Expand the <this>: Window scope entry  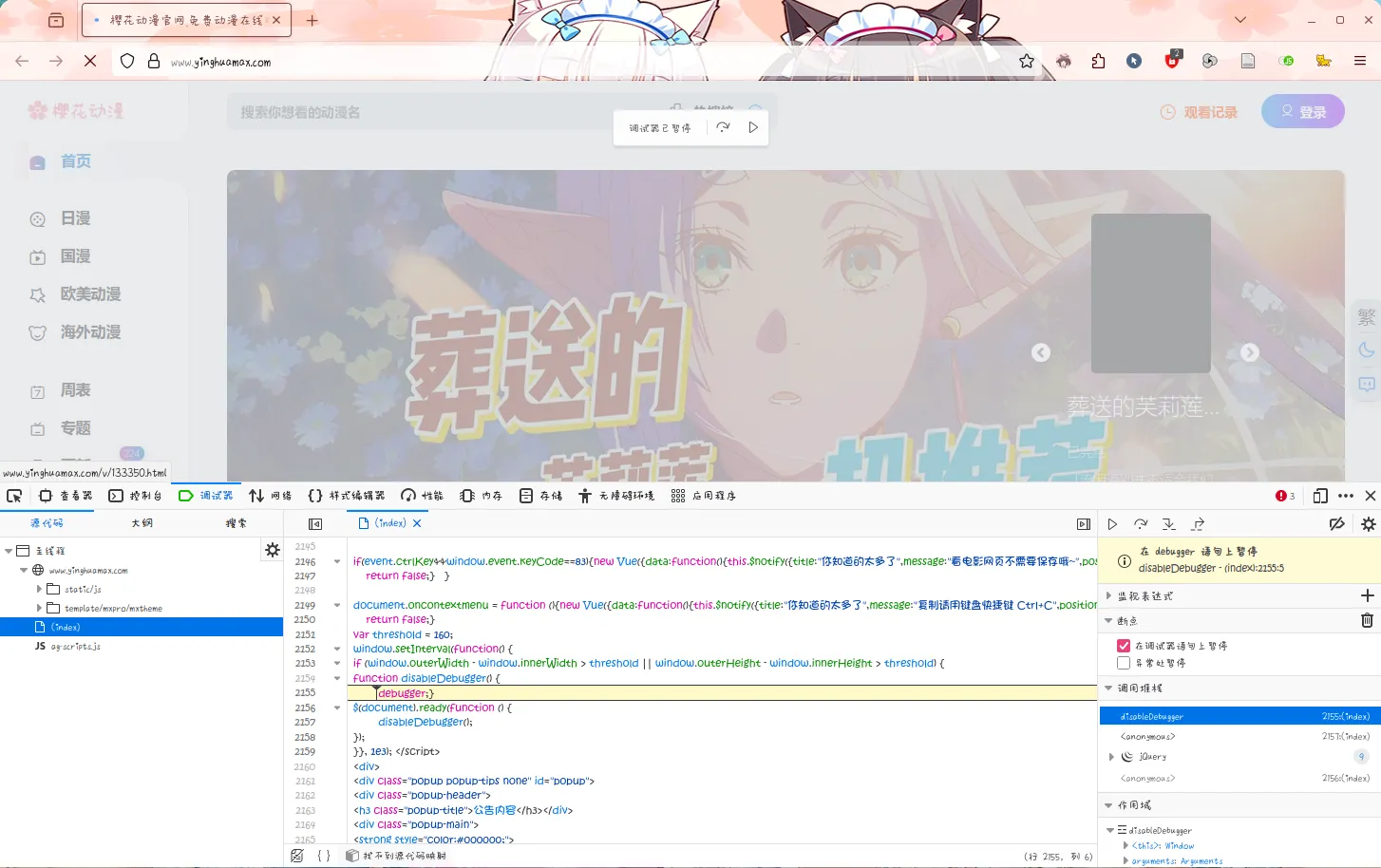pos(1126,845)
